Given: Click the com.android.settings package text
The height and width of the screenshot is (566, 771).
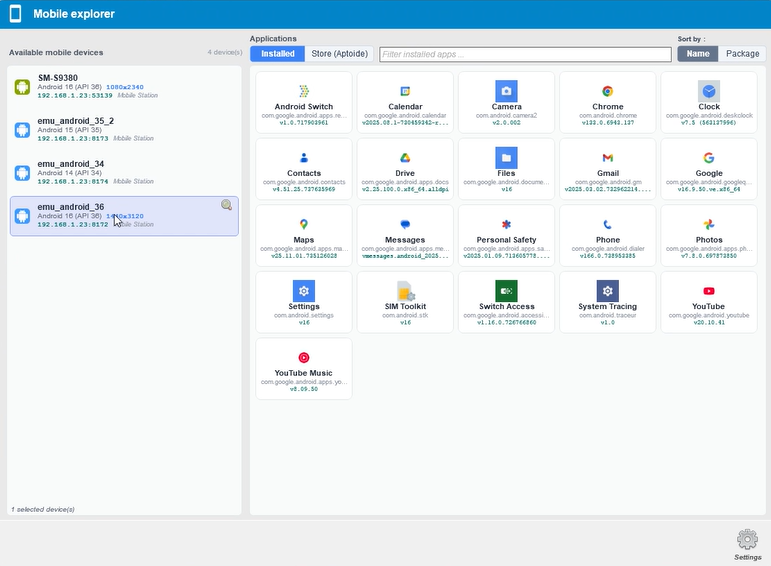Looking at the screenshot, I should click(x=304, y=315).
